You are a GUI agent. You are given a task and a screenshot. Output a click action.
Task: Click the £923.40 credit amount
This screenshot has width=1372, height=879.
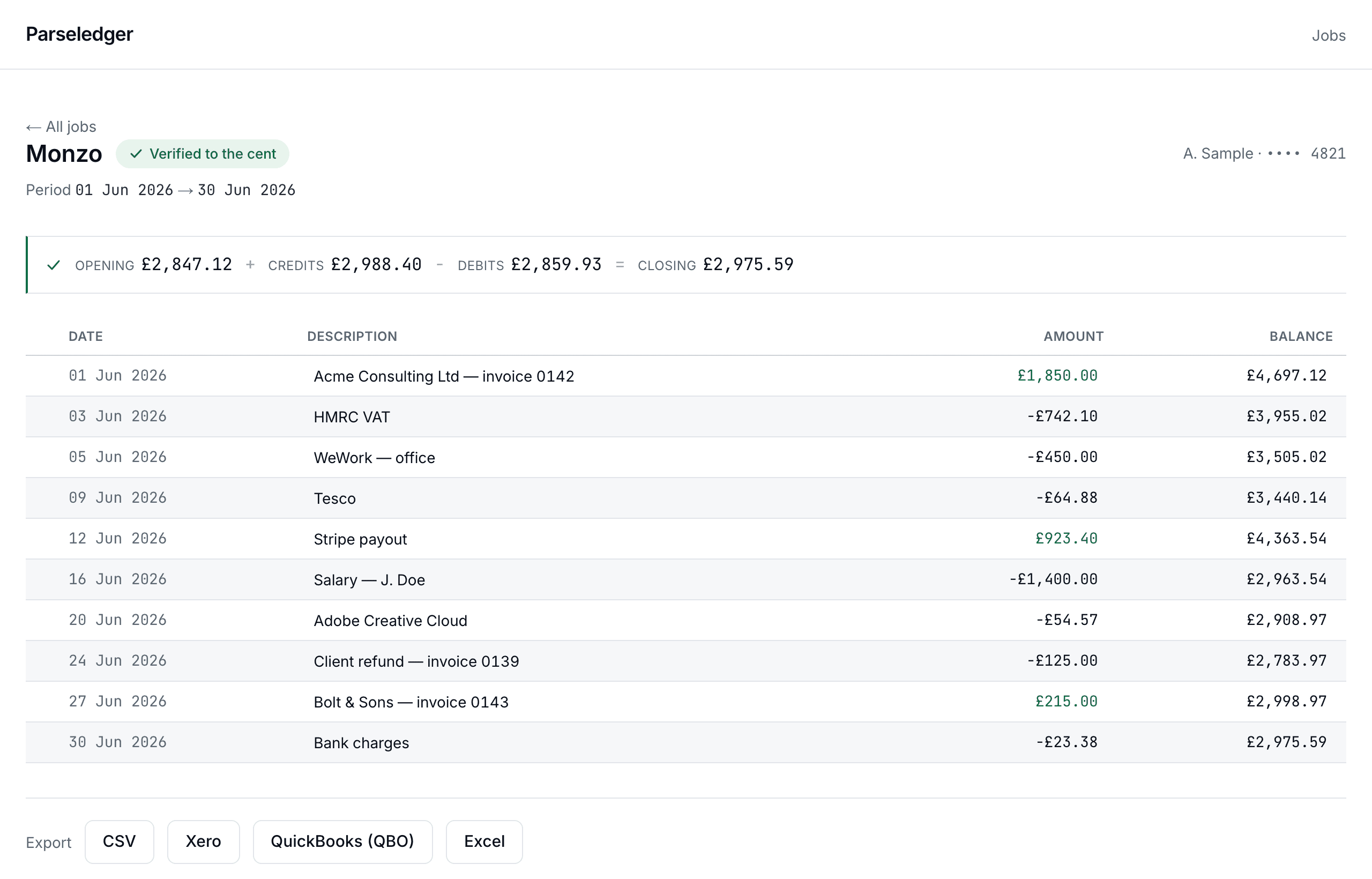pyautogui.click(x=1067, y=538)
